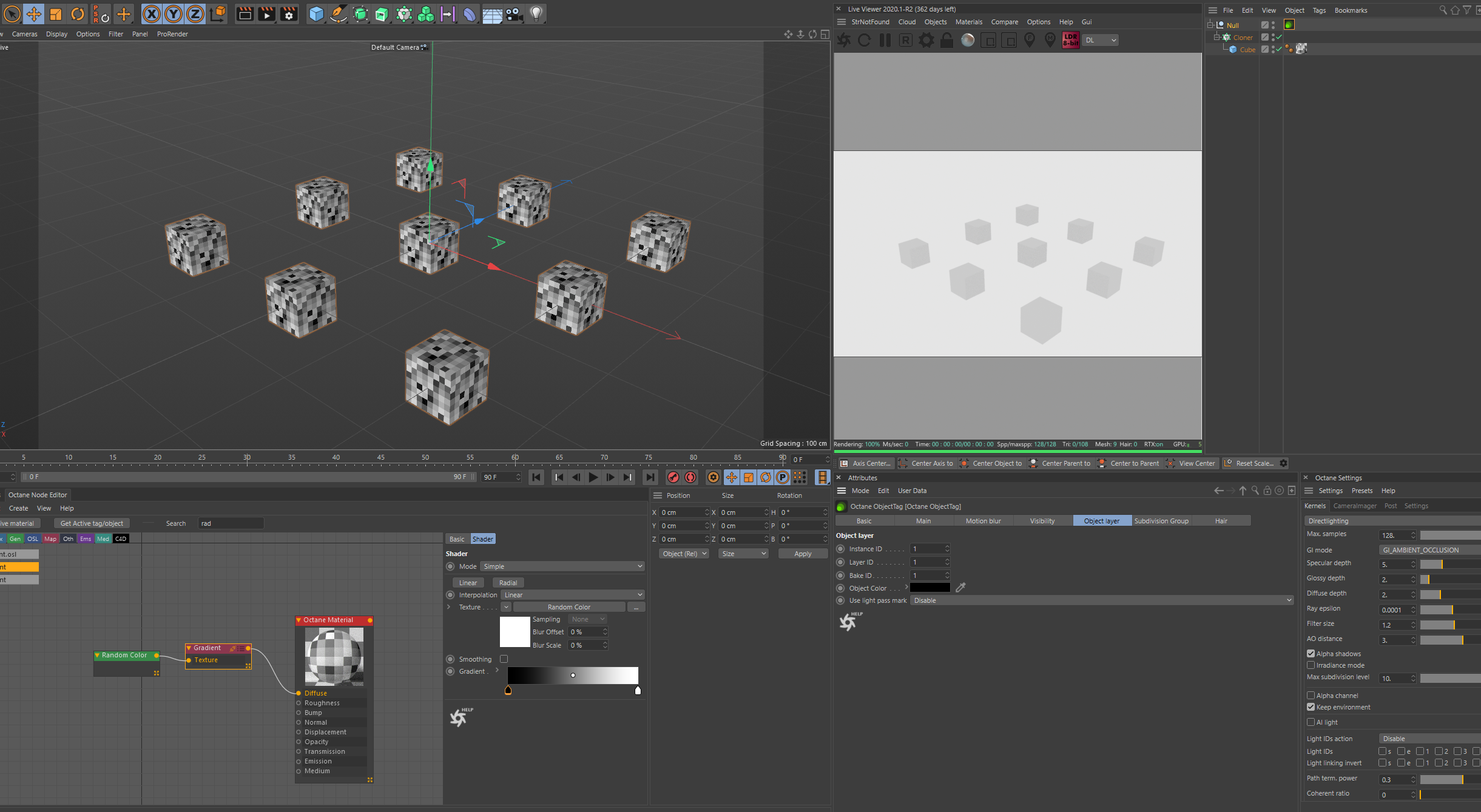Click the Live Viewer lock resolution icon
Image resolution: width=1481 pixels, height=812 pixels.
[946, 40]
